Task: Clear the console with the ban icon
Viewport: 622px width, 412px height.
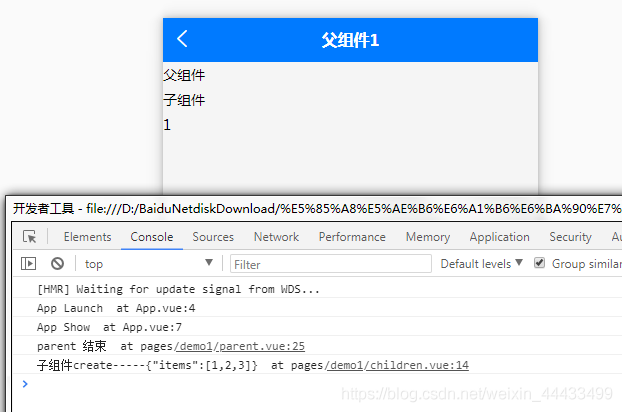Action: pyautogui.click(x=57, y=263)
